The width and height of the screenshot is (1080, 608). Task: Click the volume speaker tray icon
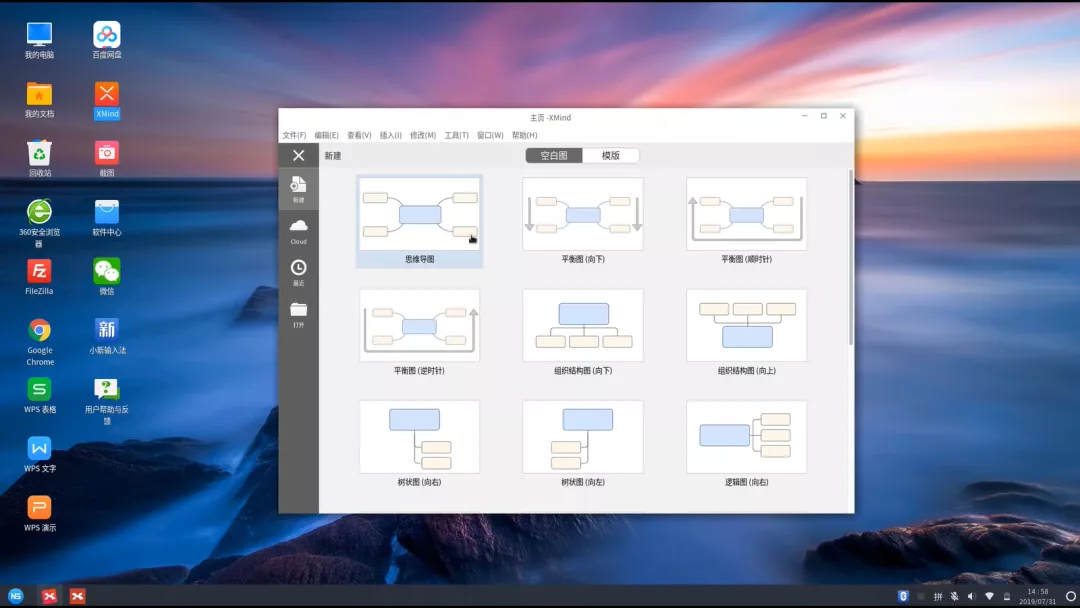tap(971, 596)
